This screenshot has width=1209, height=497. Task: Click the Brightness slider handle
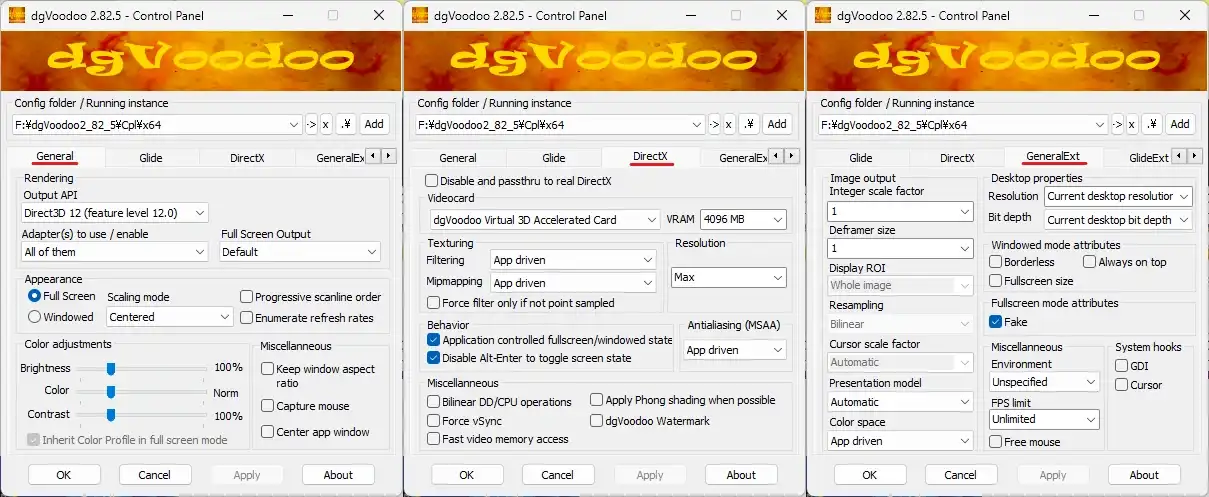[111, 368]
